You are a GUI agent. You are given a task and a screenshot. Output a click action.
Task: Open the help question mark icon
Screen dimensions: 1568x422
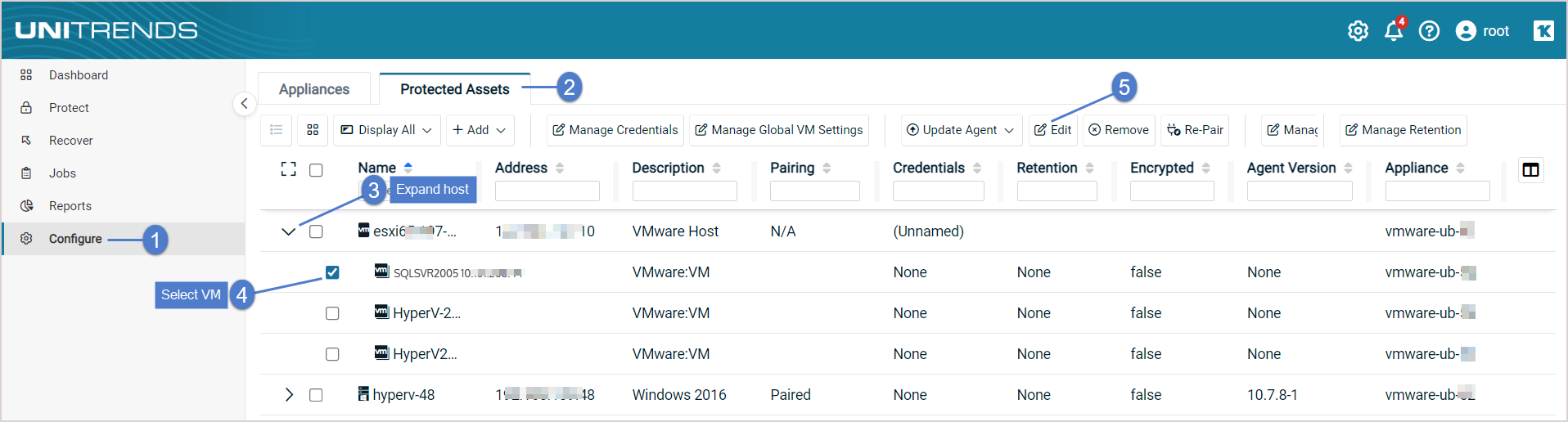tap(1429, 31)
